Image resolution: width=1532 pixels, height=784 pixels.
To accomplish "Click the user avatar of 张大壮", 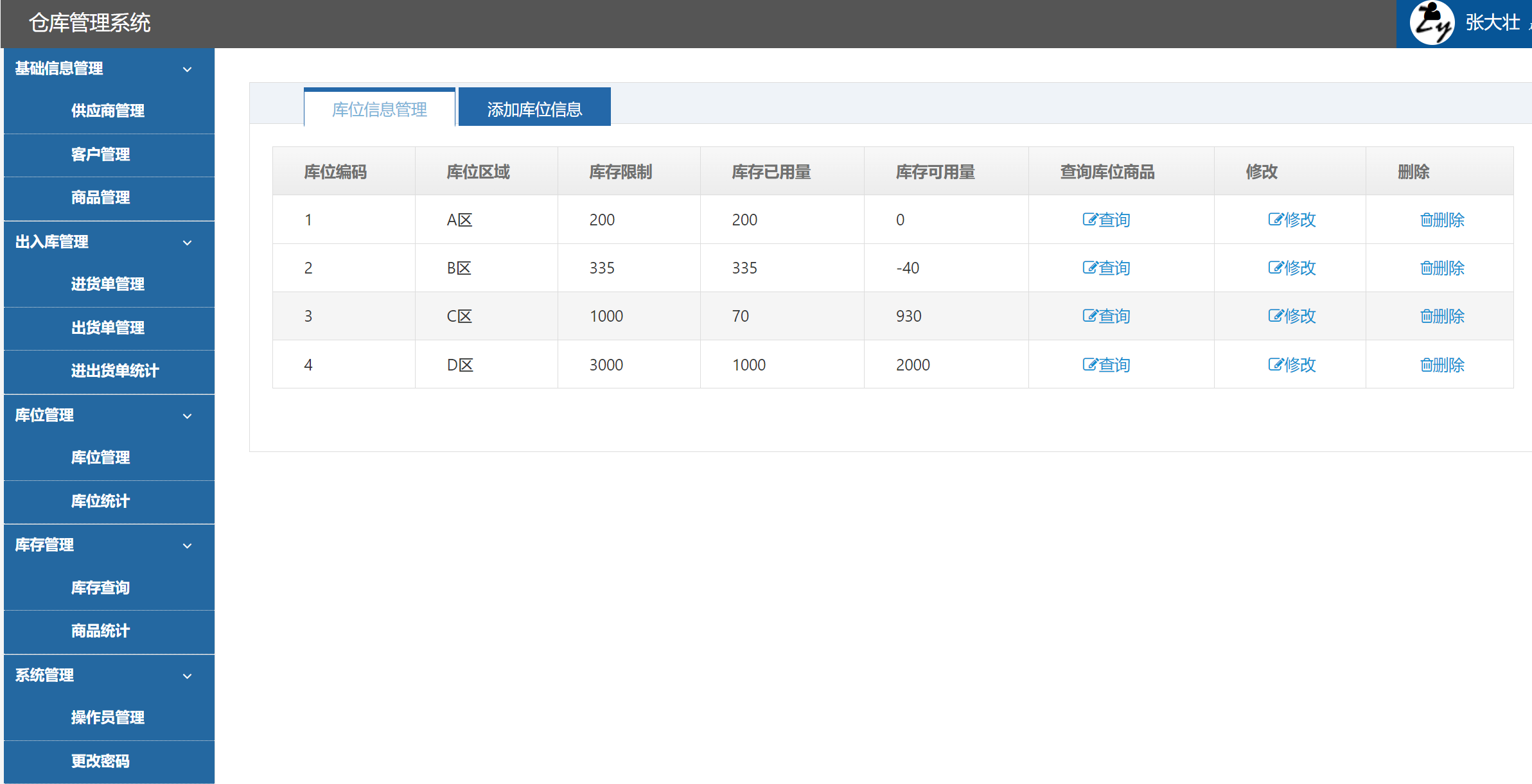I will 1434,24.
